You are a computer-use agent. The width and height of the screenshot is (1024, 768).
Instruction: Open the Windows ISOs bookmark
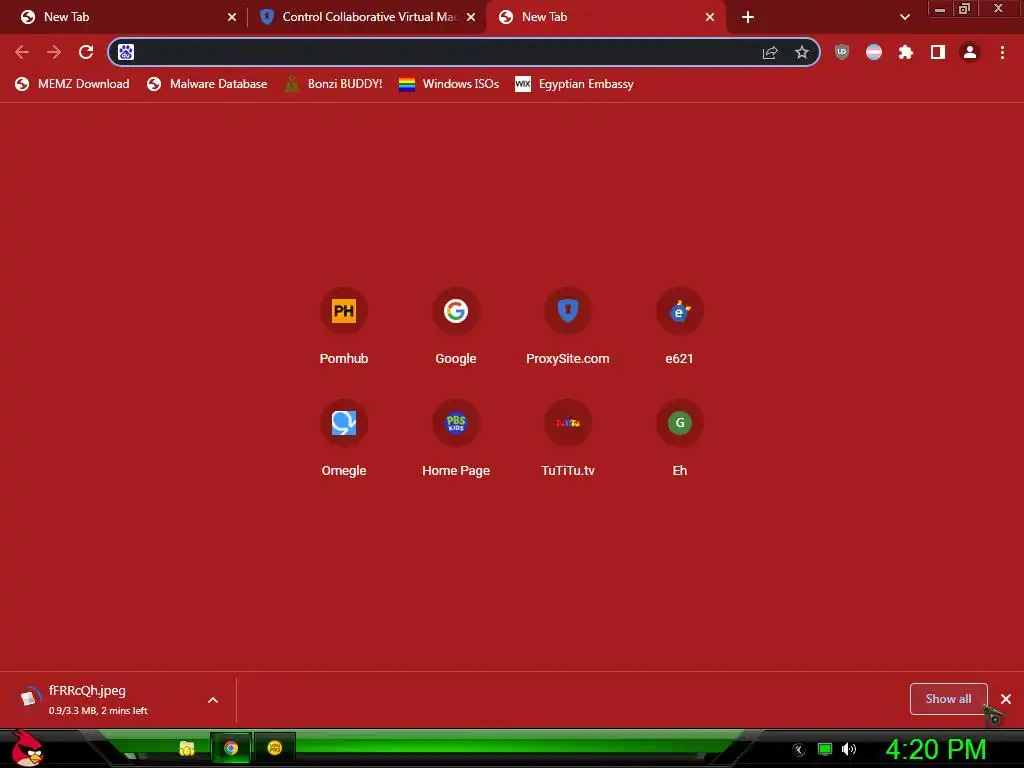point(449,84)
